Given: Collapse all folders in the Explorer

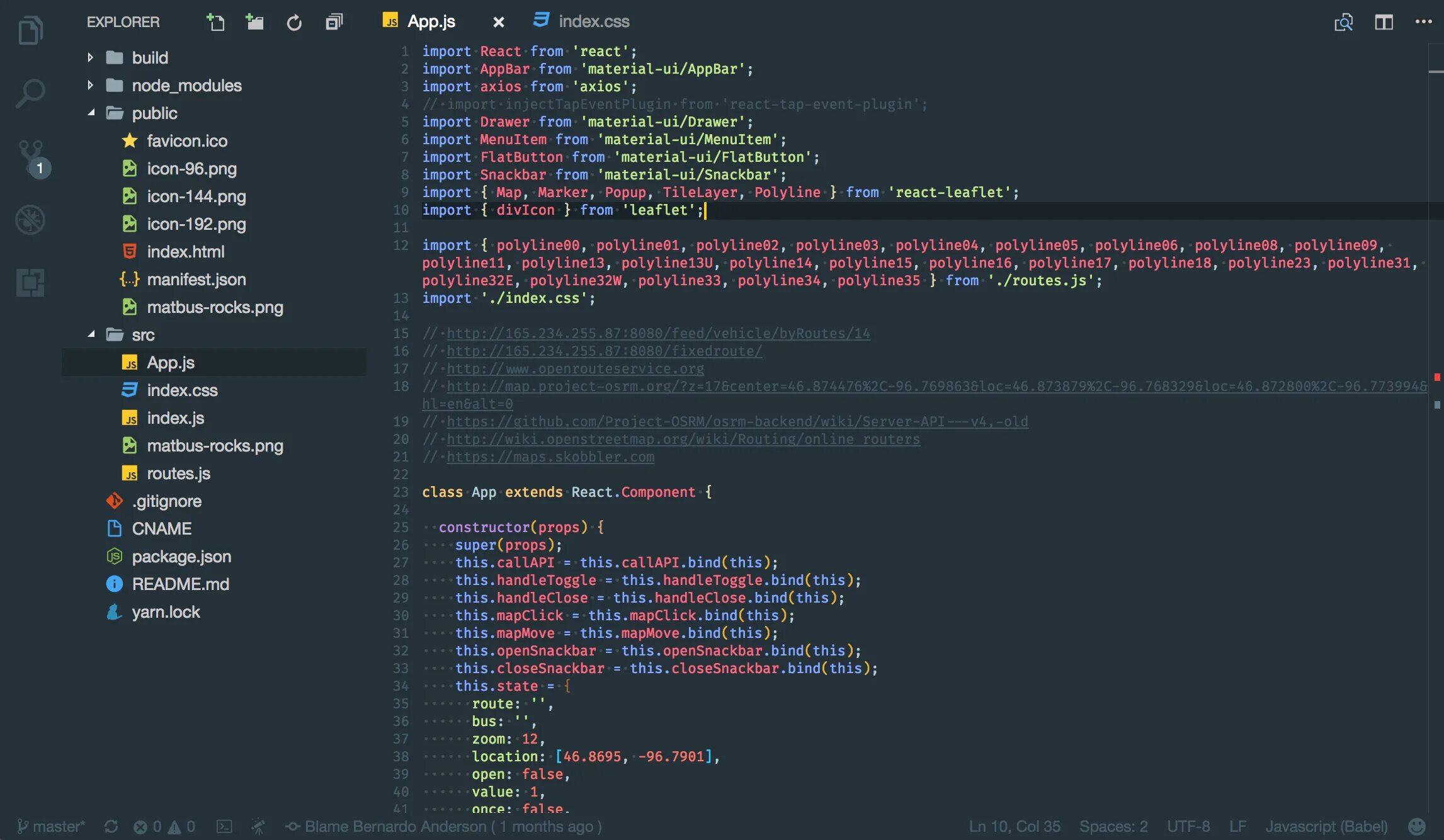Looking at the screenshot, I should [x=333, y=21].
